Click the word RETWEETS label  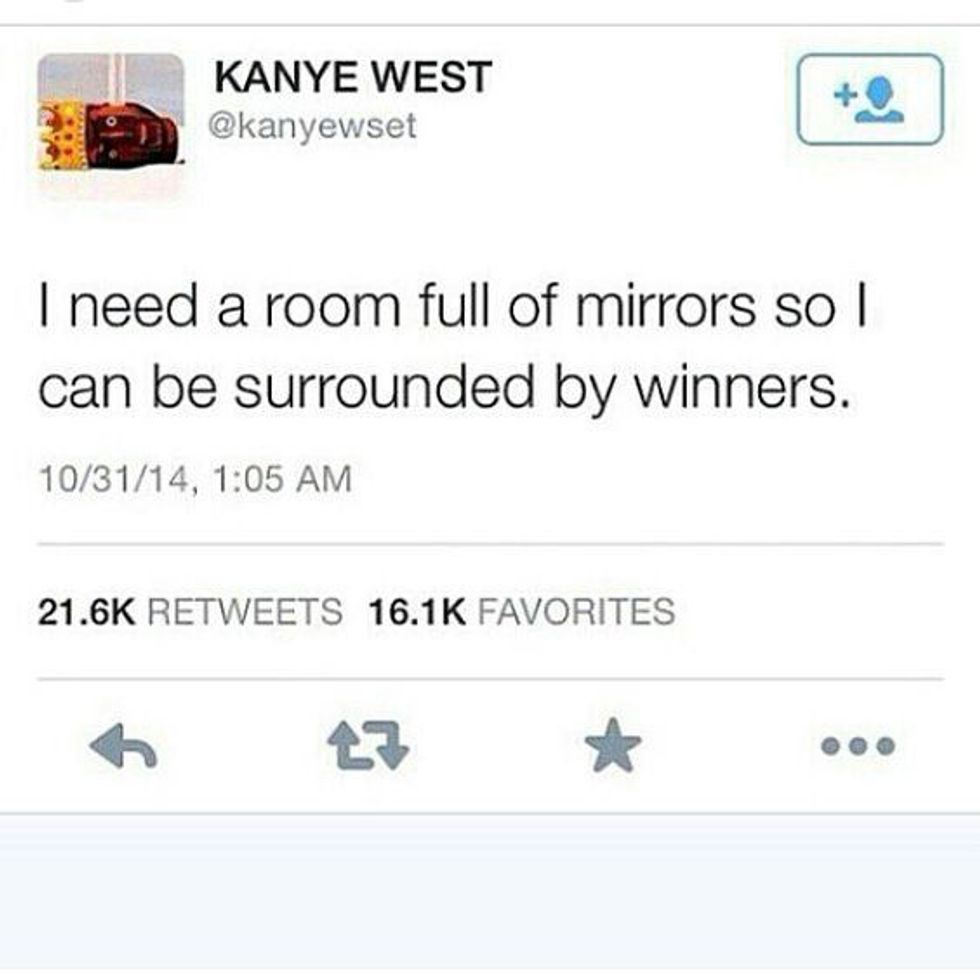(245, 611)
